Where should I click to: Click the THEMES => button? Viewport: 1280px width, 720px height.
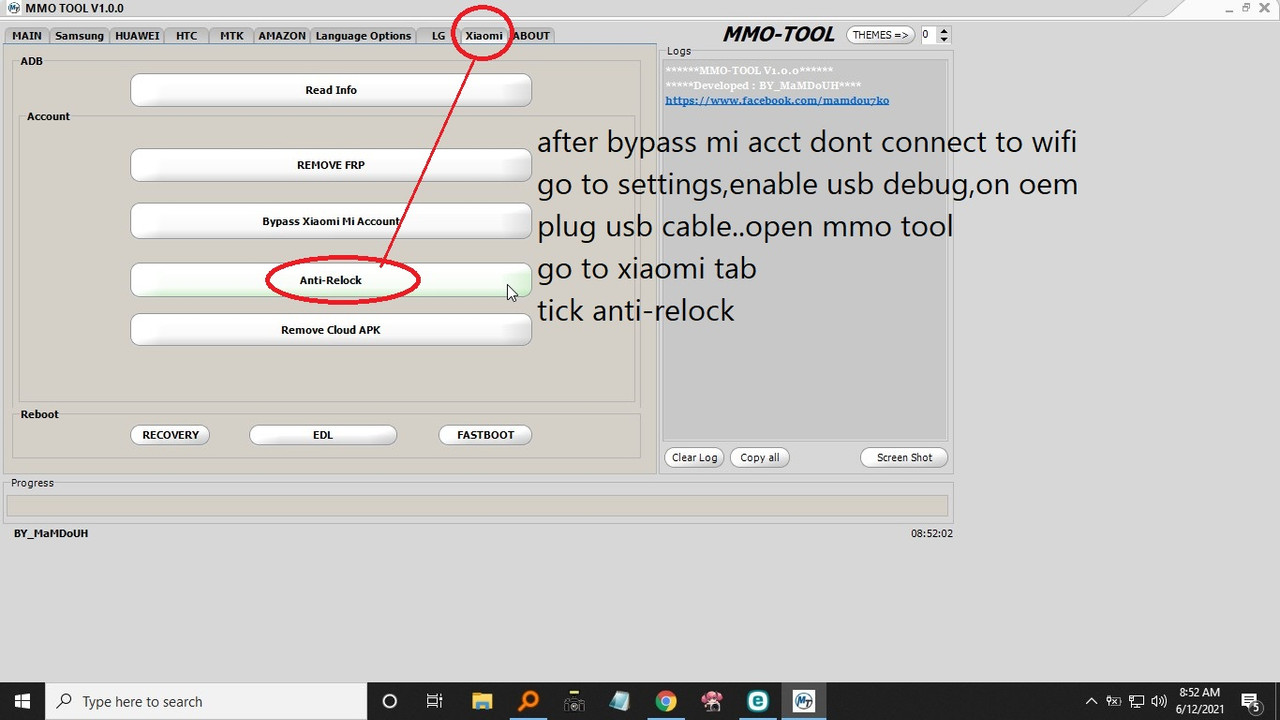880,35
